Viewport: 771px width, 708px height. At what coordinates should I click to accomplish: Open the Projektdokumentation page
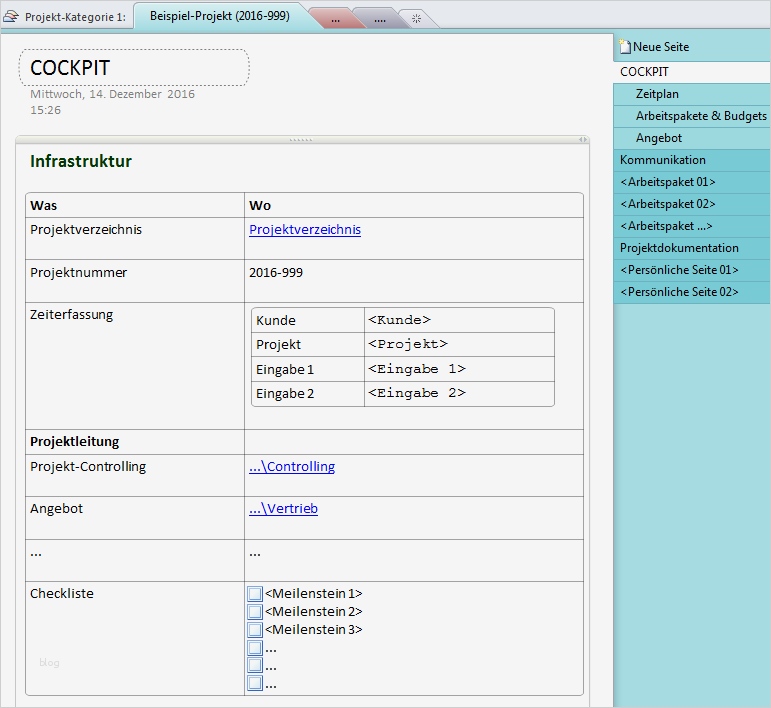pos(678,248)
